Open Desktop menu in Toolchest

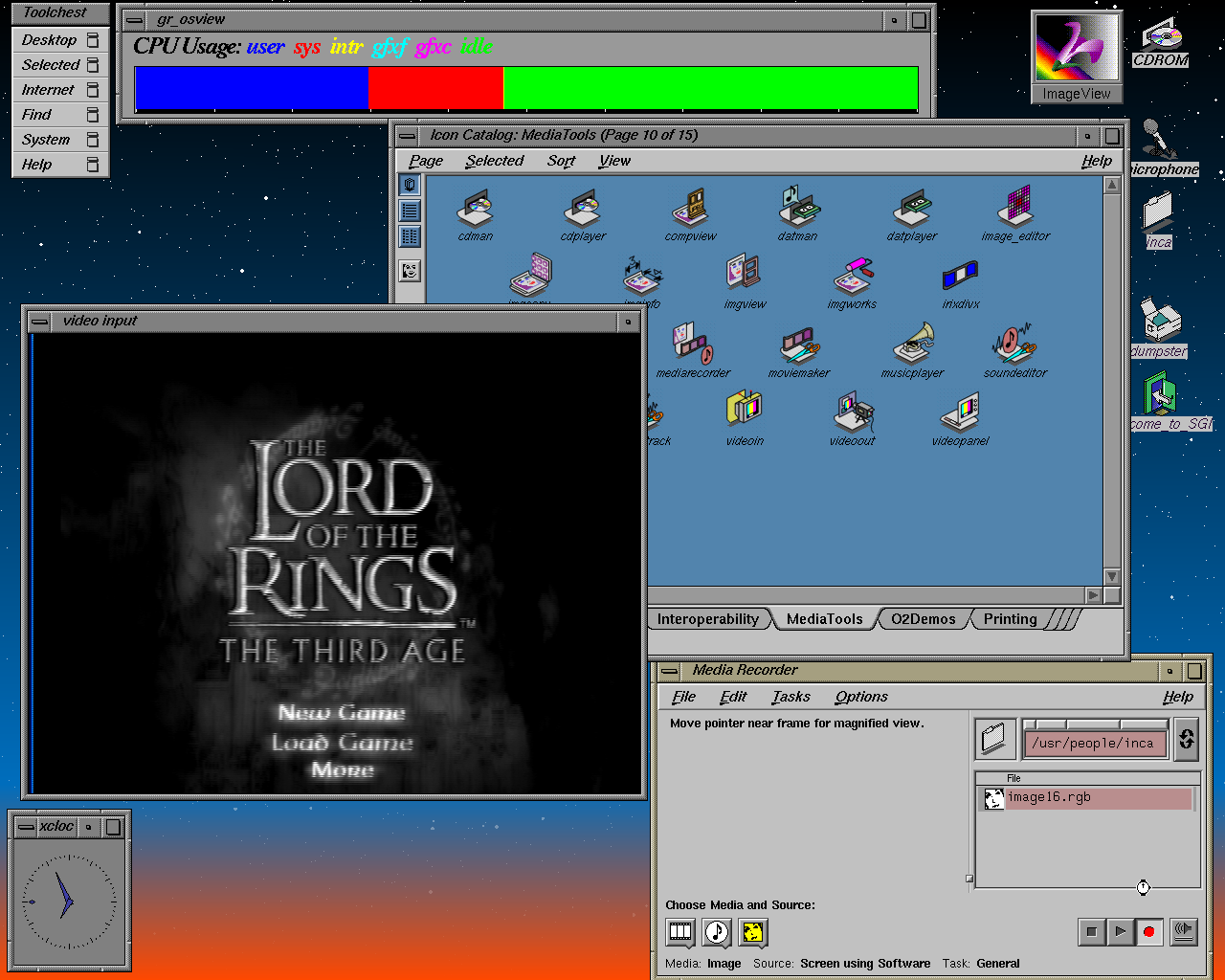pos(60,40)
